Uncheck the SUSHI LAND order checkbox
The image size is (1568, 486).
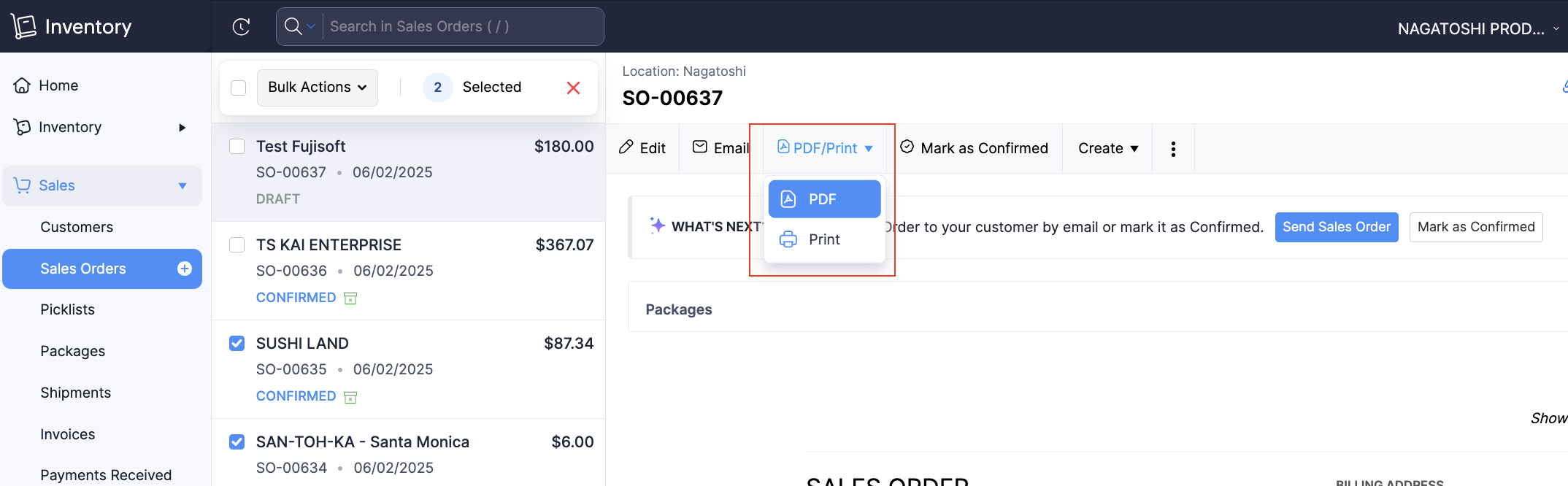[x=237, y=343]
